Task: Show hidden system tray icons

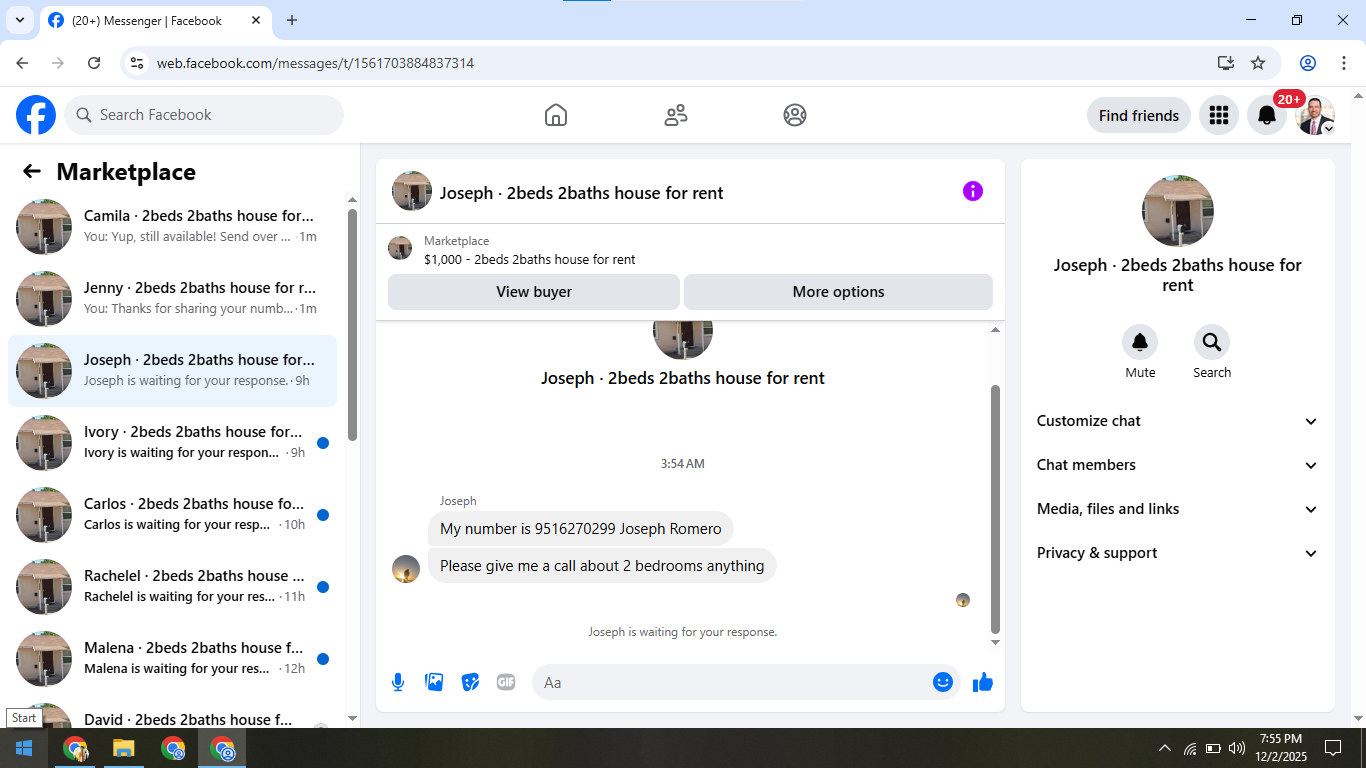Action: (1164, 748)
